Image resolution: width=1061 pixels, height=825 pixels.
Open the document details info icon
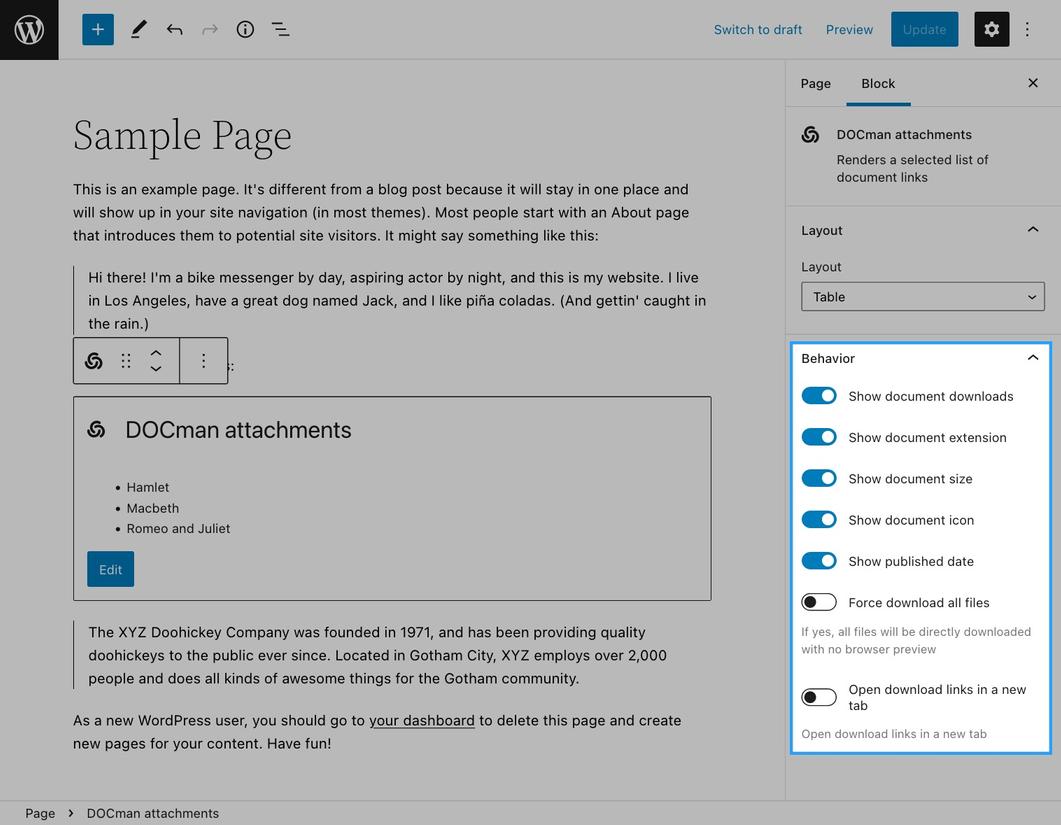[245, 30]
